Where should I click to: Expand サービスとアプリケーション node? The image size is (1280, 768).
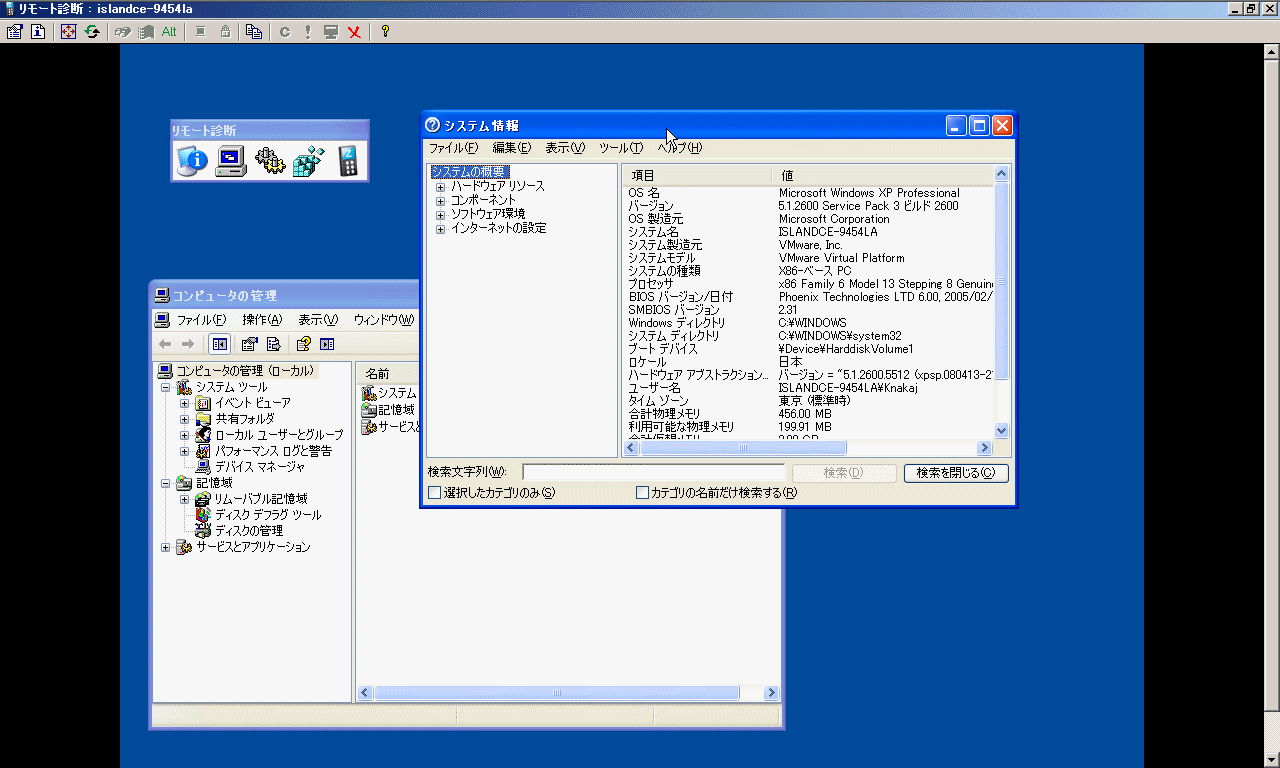click(x=166, y=547)
